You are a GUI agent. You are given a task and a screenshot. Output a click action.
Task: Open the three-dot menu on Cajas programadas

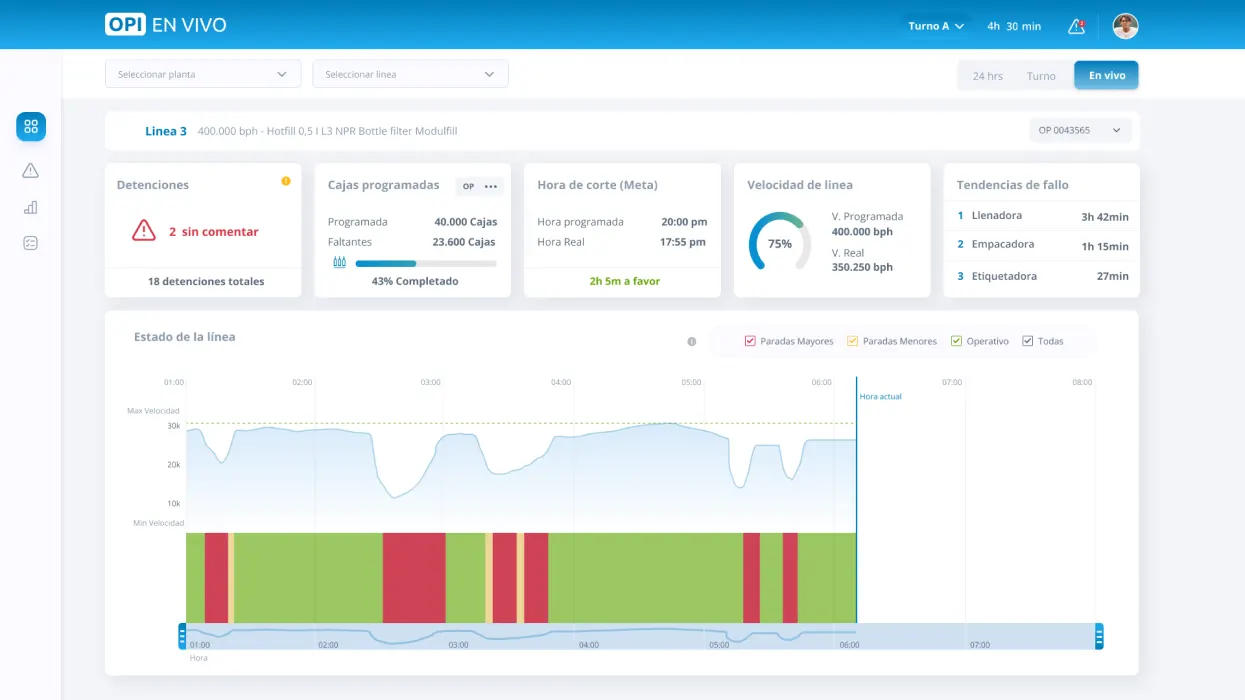(x=490, y=187)
